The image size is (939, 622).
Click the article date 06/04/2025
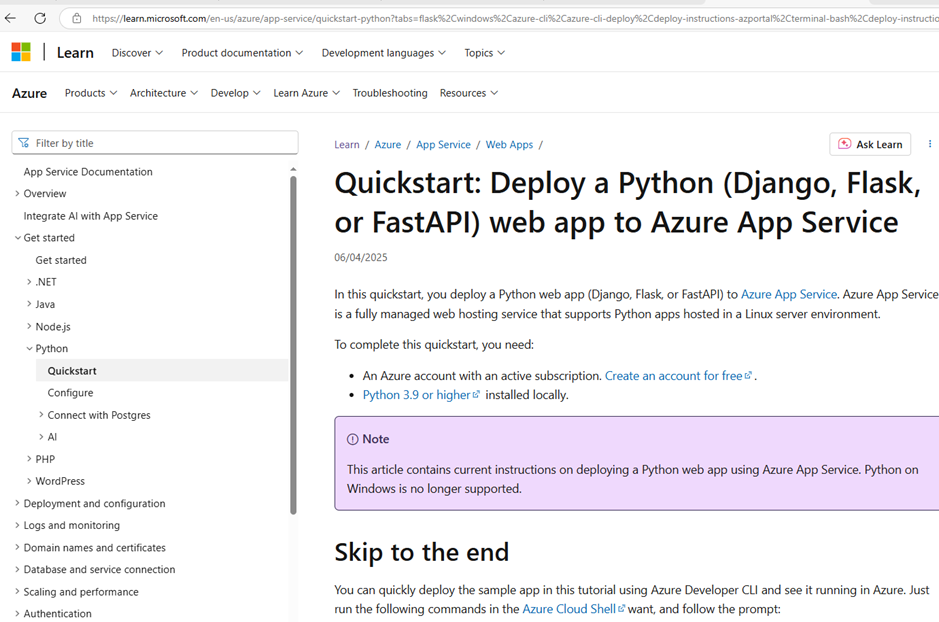tap(361, 257)
